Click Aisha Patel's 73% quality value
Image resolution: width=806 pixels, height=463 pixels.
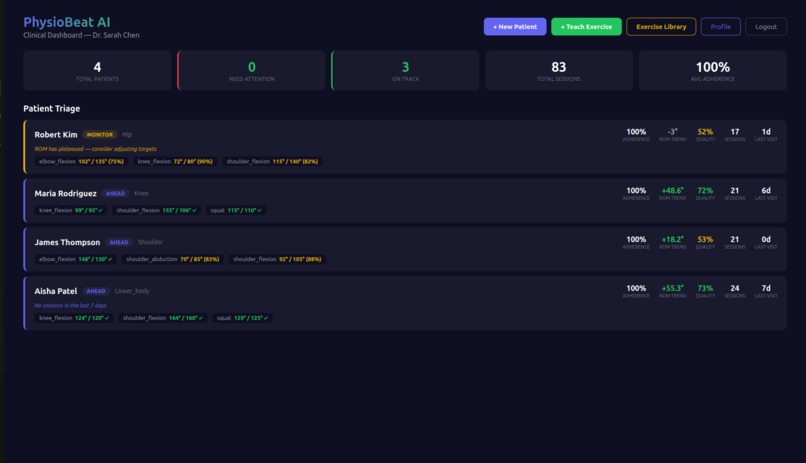pos(705,288)
